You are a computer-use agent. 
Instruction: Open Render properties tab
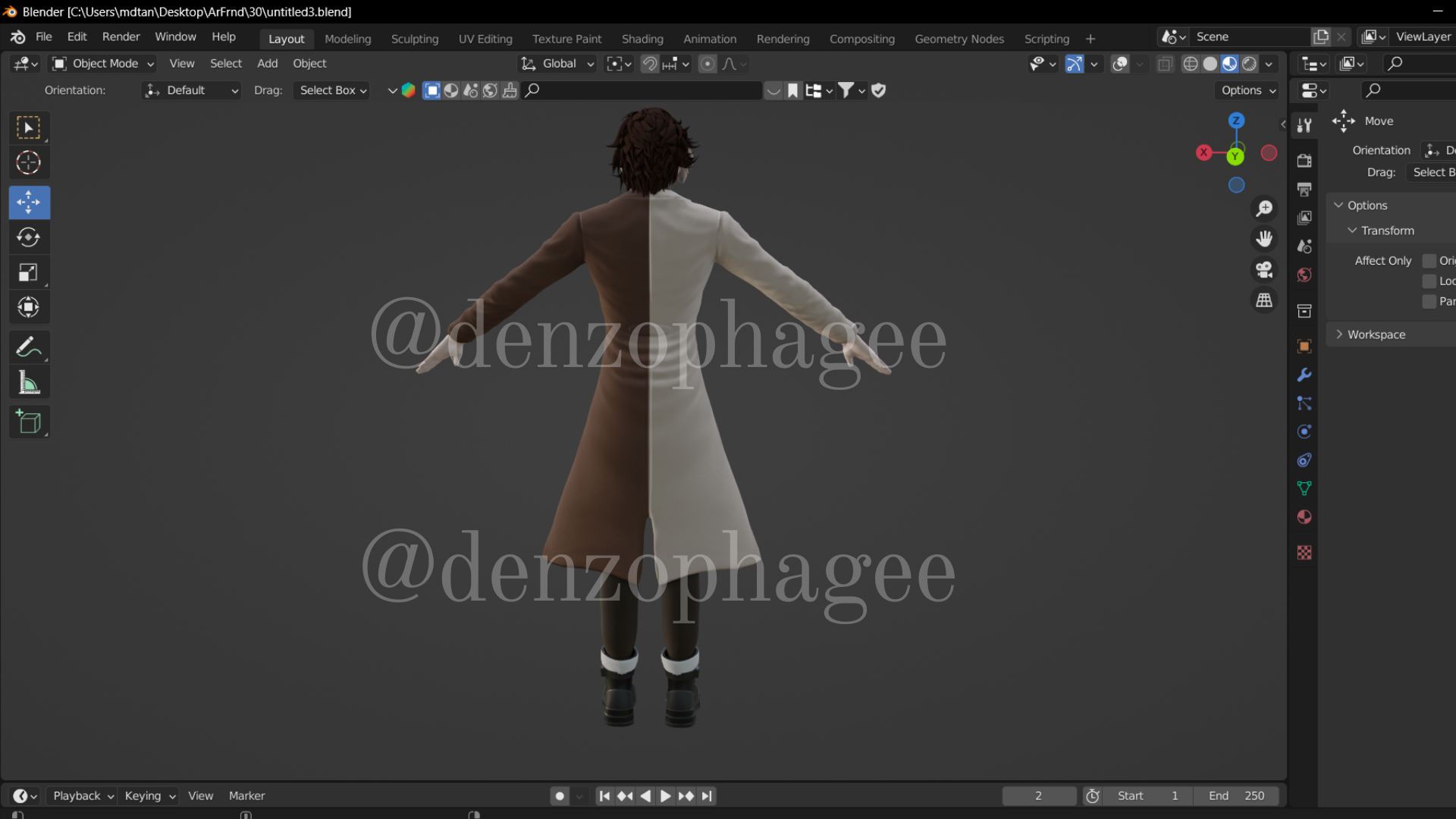click(1304, 161)
